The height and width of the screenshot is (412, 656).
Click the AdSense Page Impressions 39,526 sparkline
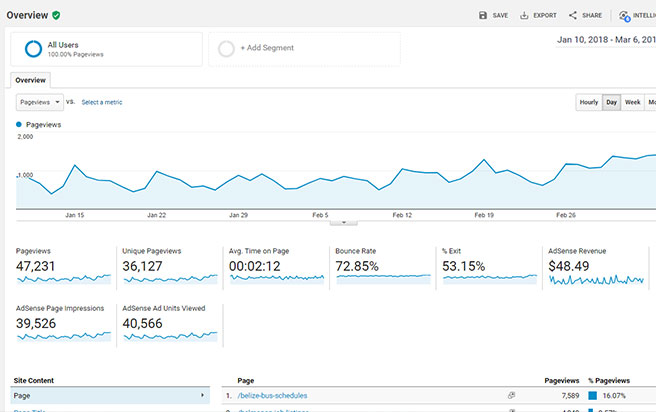point(64,336)
